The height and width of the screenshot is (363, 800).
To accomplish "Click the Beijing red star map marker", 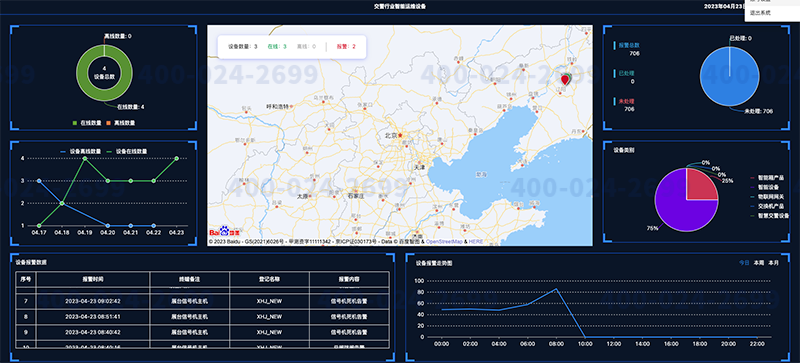I will (x=401, y=135).
